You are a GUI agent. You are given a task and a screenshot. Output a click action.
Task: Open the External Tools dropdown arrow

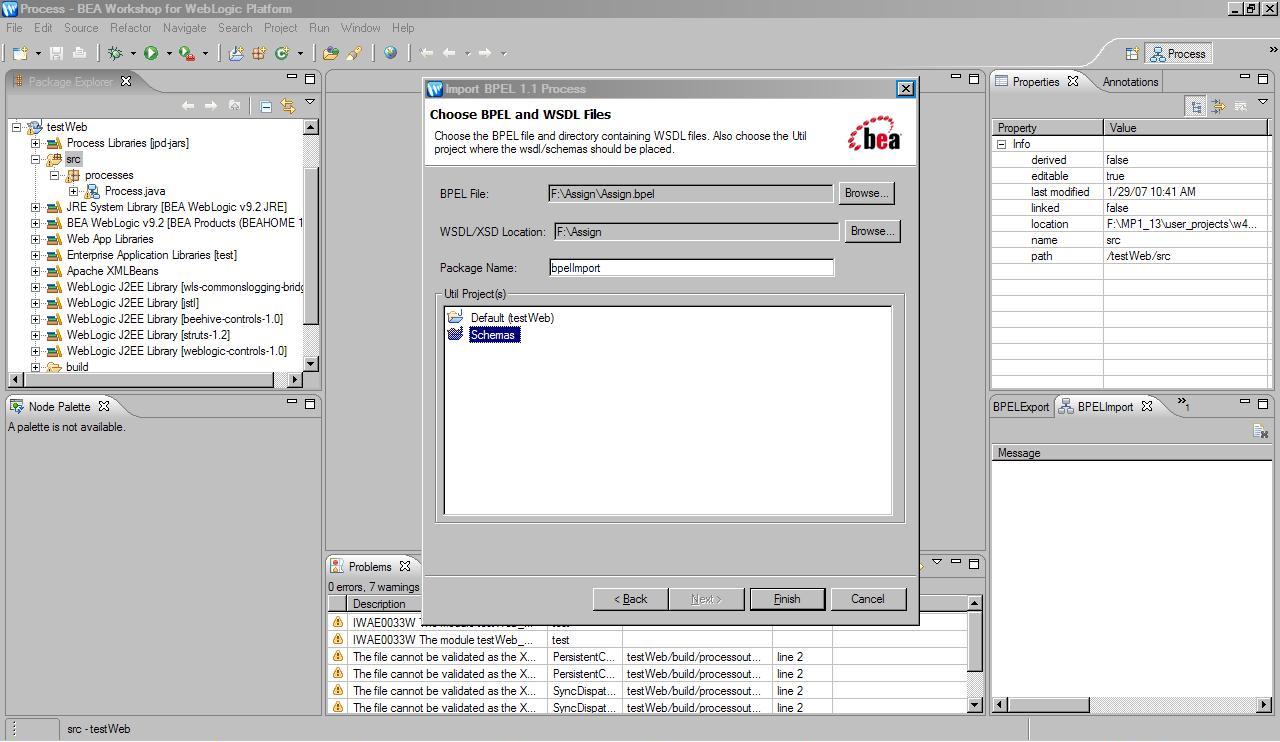pyautogui.click(x=205, y=53)
